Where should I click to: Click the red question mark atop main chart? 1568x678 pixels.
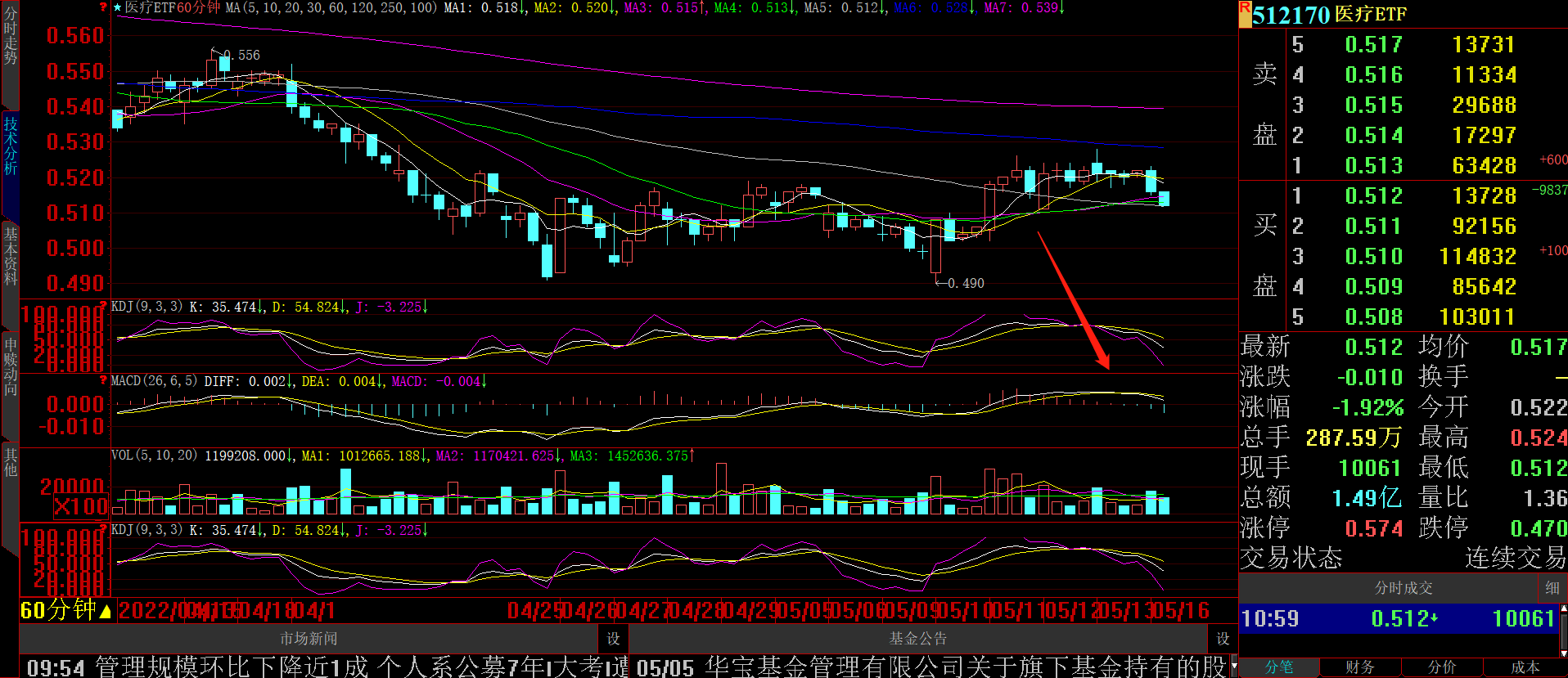pos(103,7)
